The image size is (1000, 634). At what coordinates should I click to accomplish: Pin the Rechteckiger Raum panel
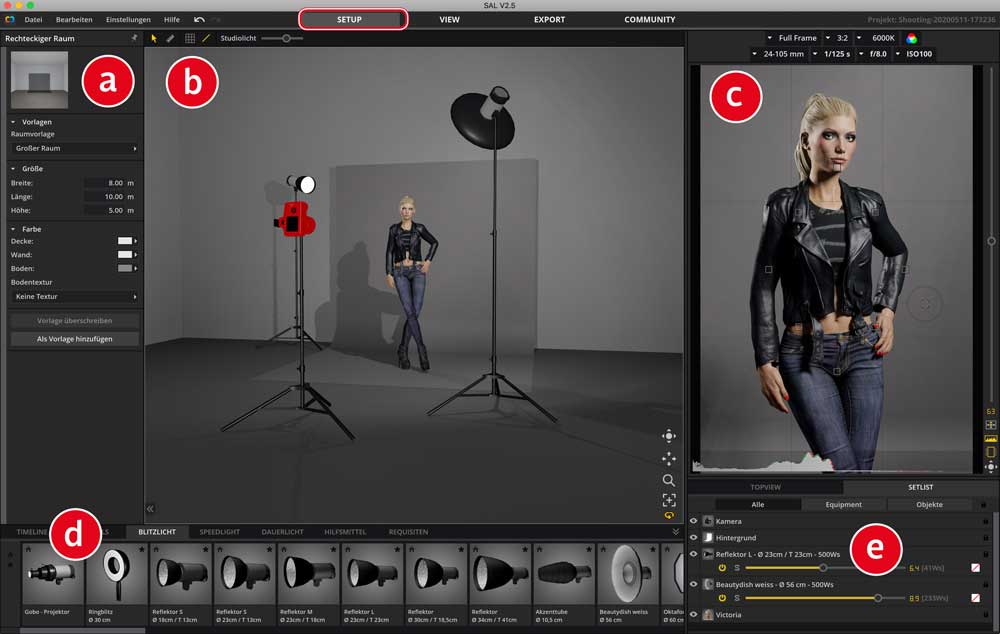(x=134, y=38)
